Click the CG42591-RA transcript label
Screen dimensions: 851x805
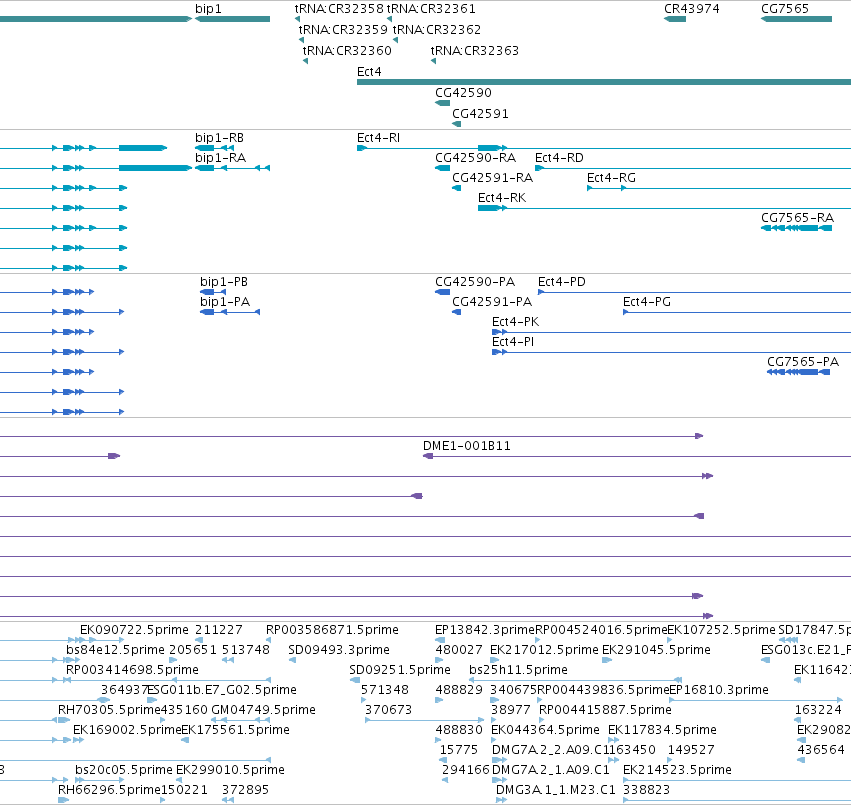pos(493,178)
